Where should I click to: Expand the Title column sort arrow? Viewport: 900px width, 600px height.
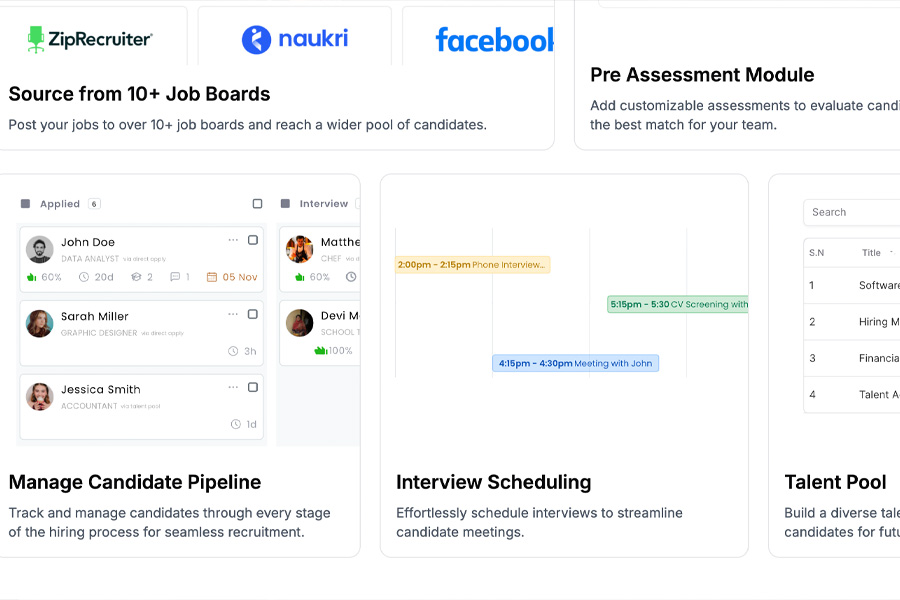coord(892,253)
